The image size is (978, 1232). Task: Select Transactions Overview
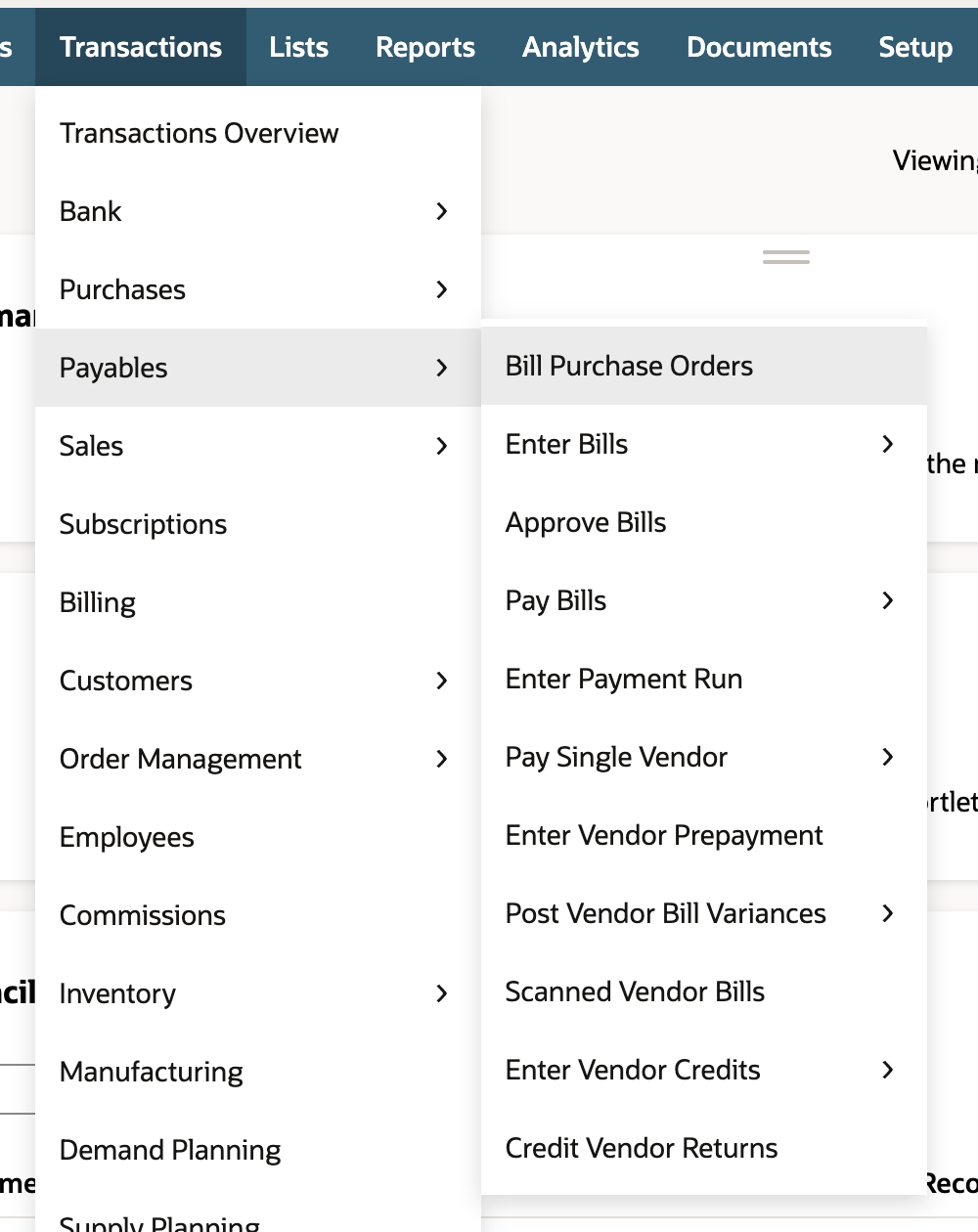click(258, 133)
